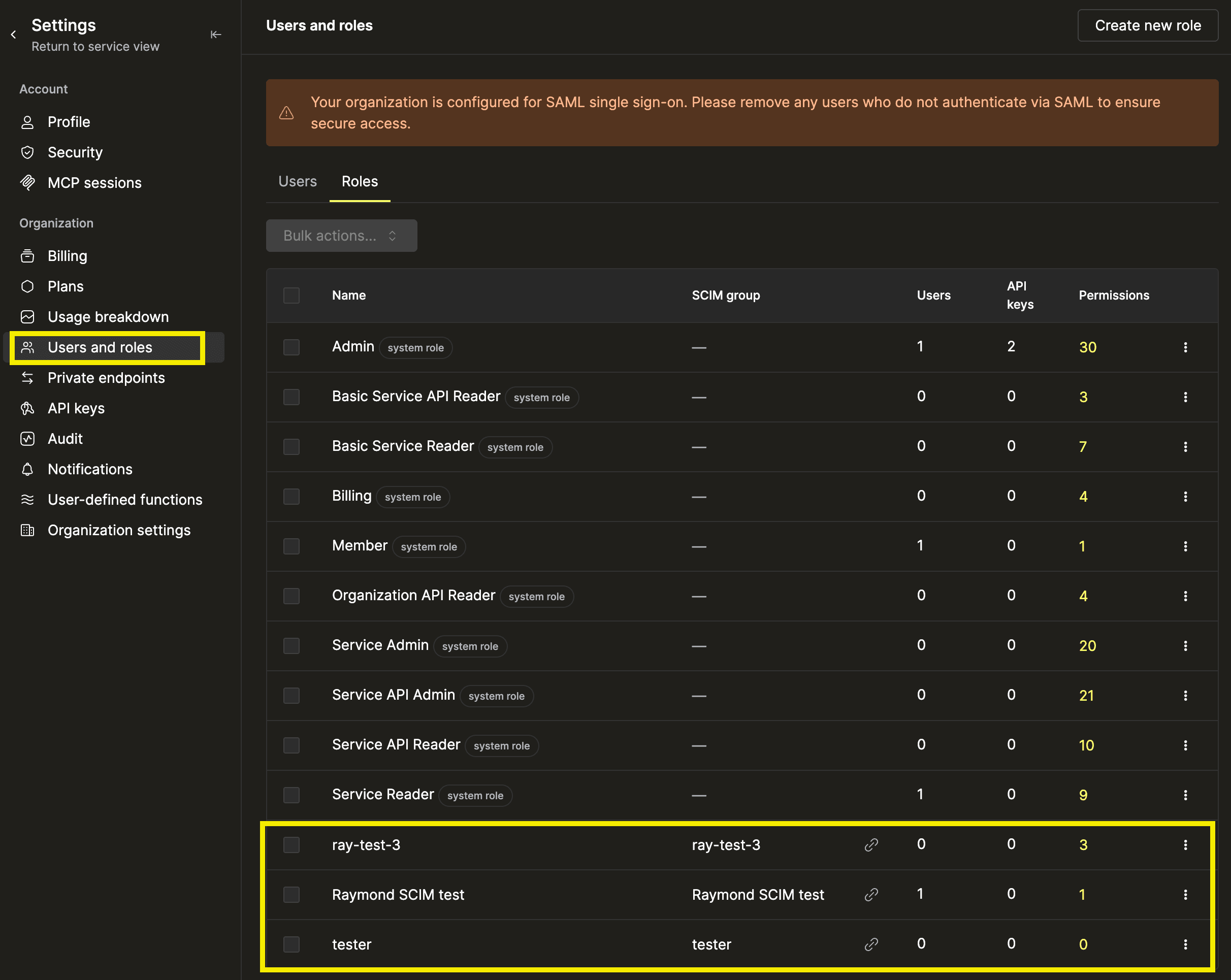This screenshot has height=980, width=1231.
Task: Open the Bulk actions dropdown
Action: [x=341, y=236]
